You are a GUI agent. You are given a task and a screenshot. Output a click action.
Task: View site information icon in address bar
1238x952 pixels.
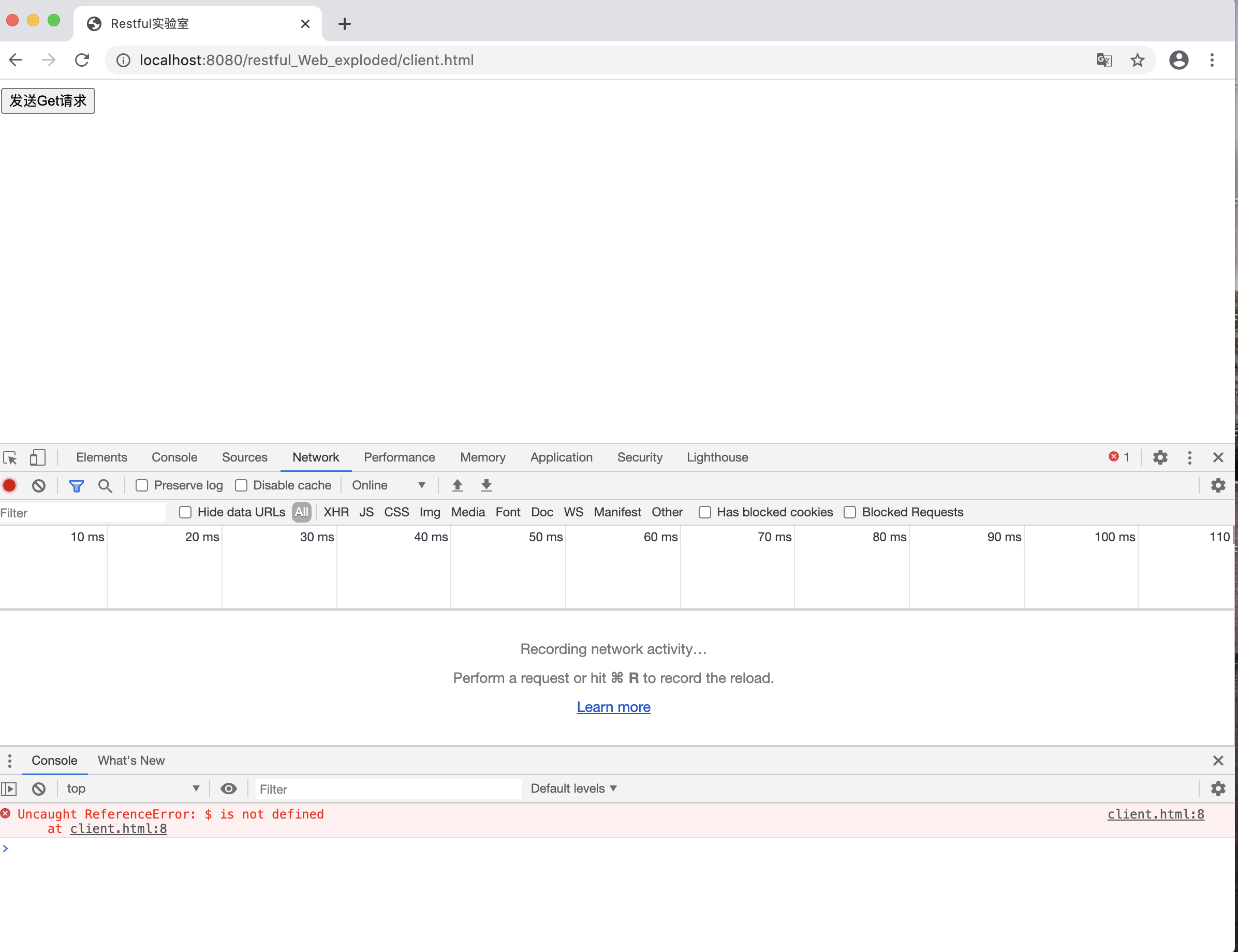123,60
